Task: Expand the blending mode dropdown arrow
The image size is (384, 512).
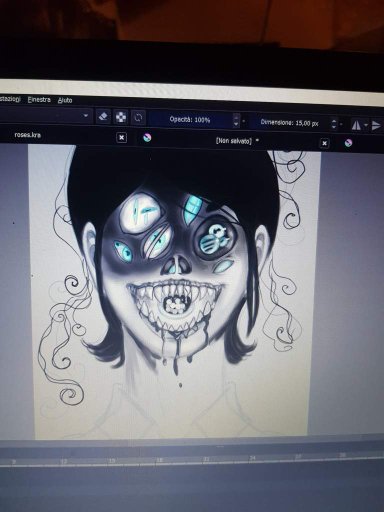Action: (86, 116)
